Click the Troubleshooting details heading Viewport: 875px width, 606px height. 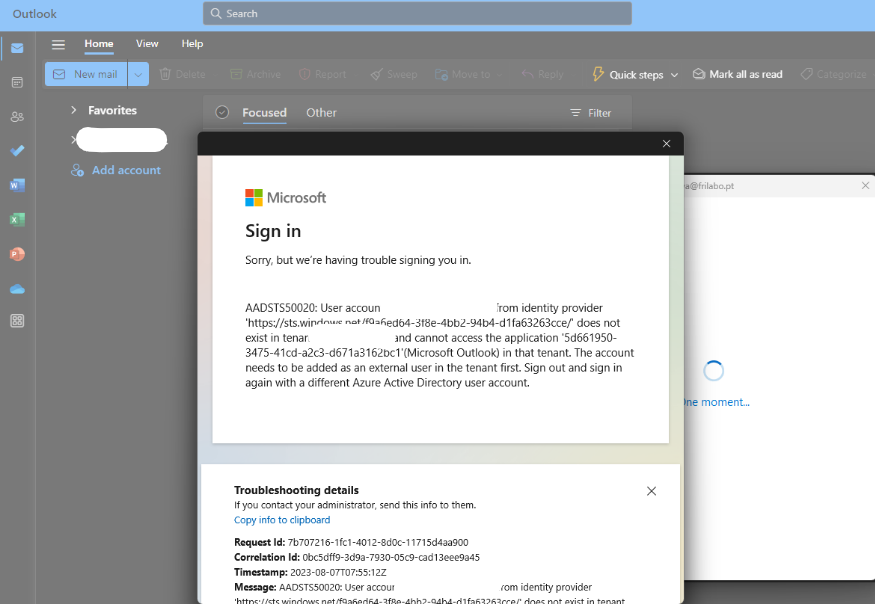click(296, 490)
